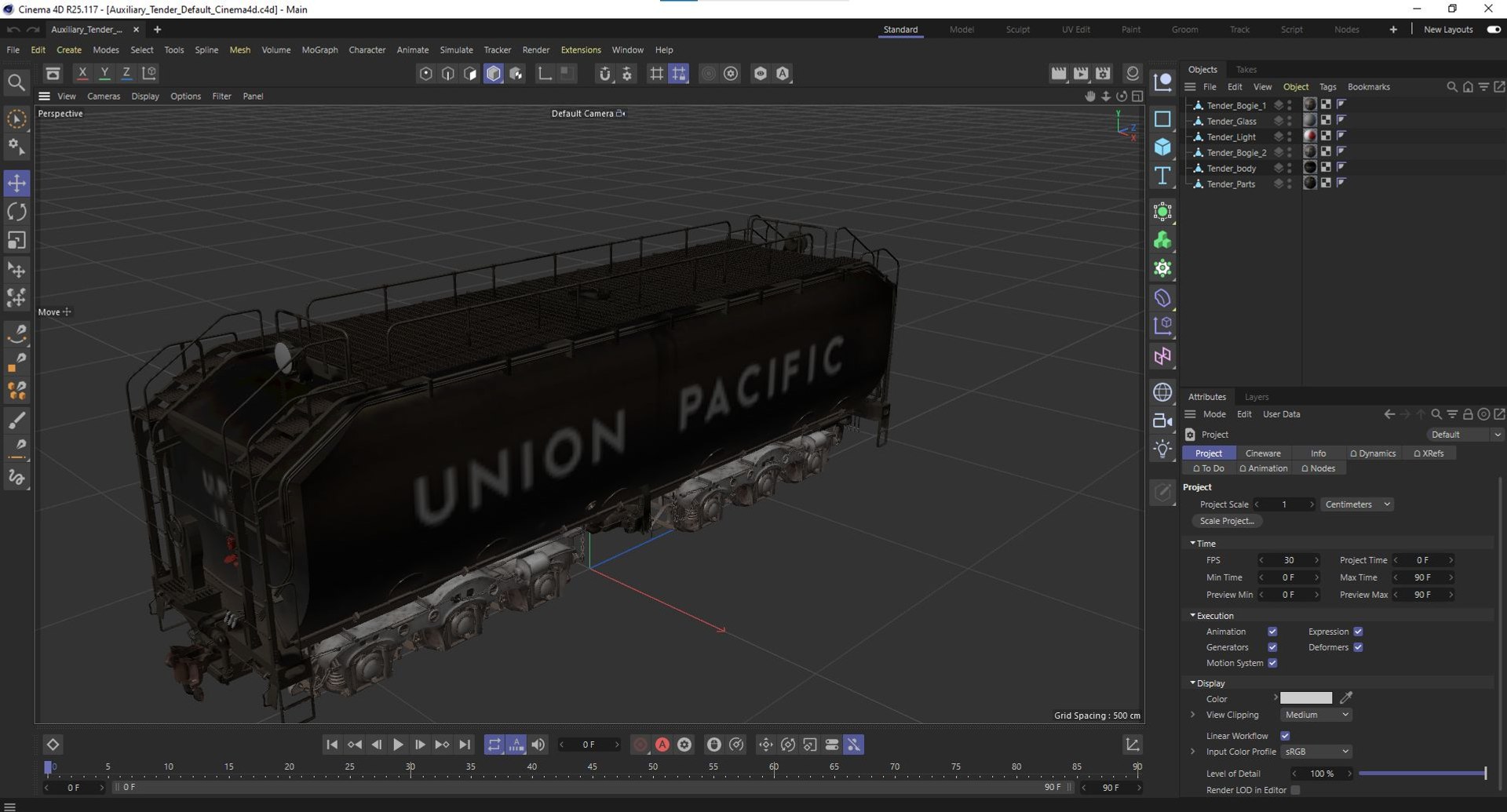Uncheck the Animation execution checkbox
Screen dimensions: 1507x812
pyautogui.click(x=1272, y=632)
